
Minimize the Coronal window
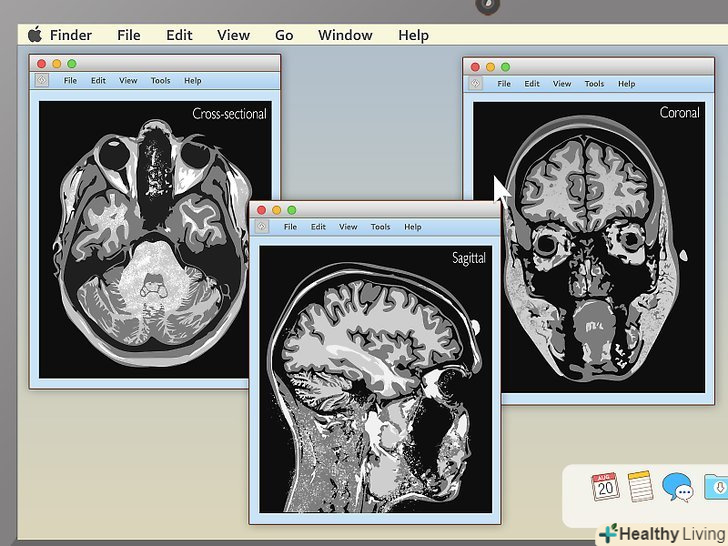tap(490, 67)
